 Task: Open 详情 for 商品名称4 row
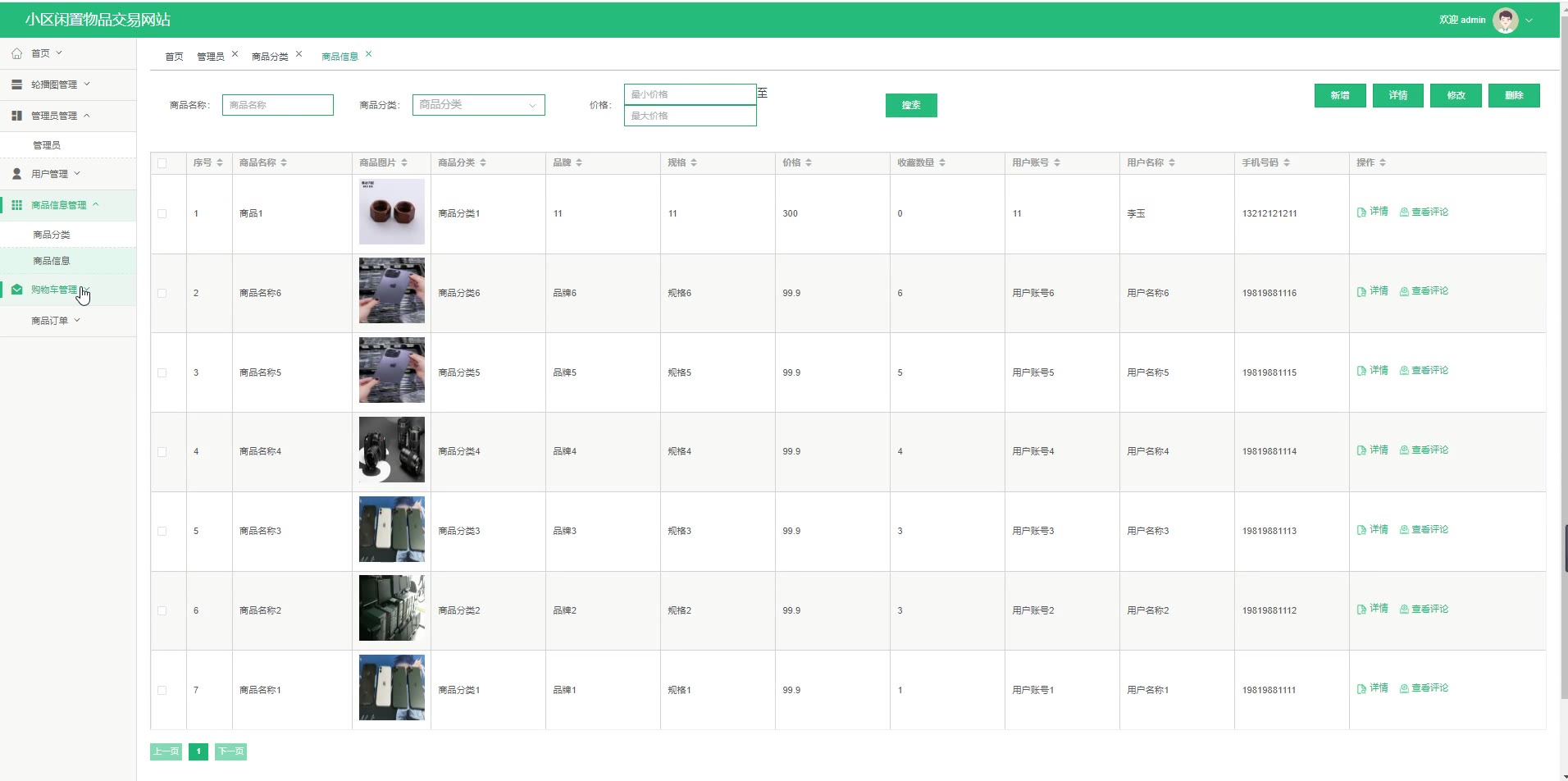pos(1373,450)
